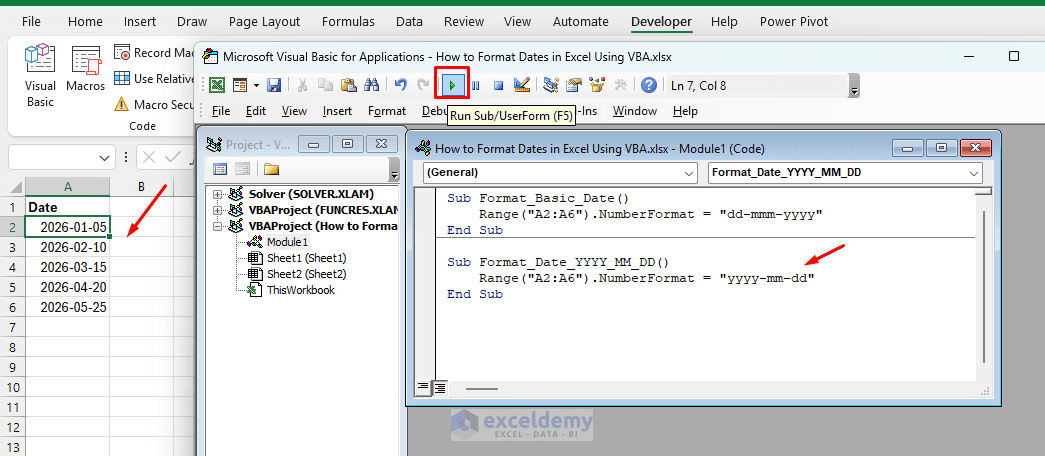1045x456 pixels.
Task: Click on "dd-mmm-yyyy" text in code
Action: pos(772,214)
